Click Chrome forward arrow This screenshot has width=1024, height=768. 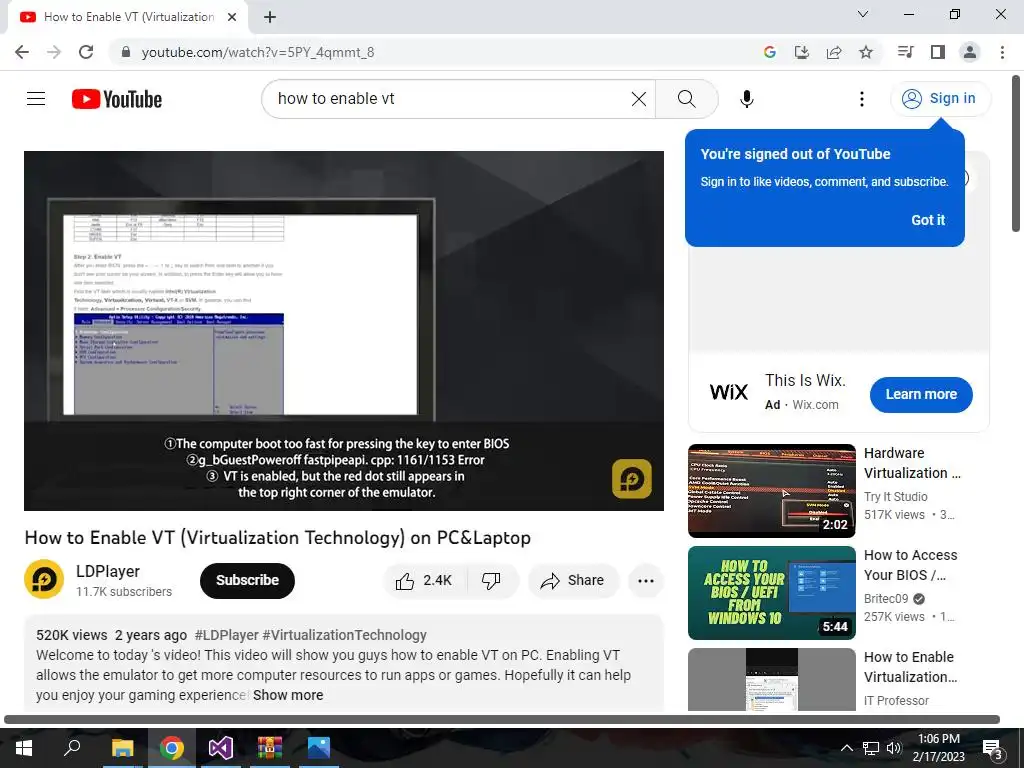pyautogui.click(x=54, y=52)
